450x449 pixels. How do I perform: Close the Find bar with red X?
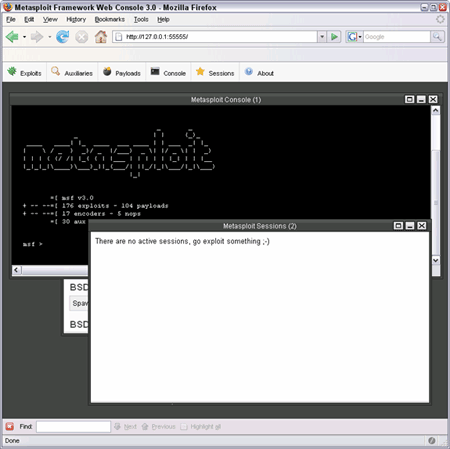pos(10,426)
